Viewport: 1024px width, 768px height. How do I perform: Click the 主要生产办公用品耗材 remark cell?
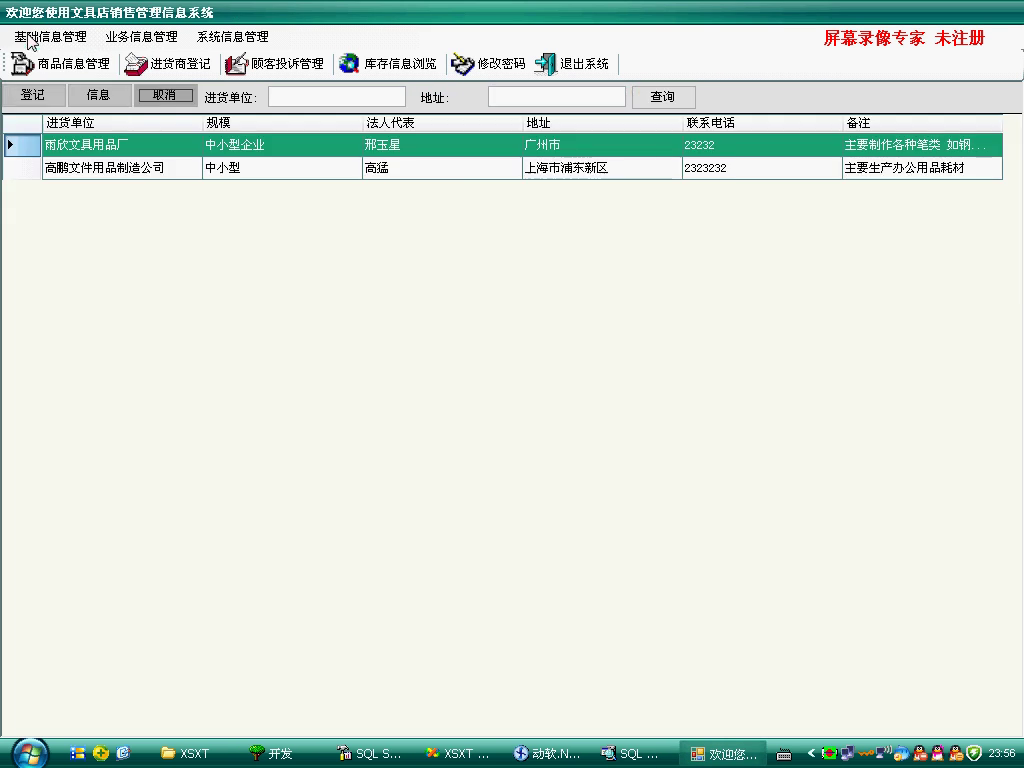click(x=922, y=168)
